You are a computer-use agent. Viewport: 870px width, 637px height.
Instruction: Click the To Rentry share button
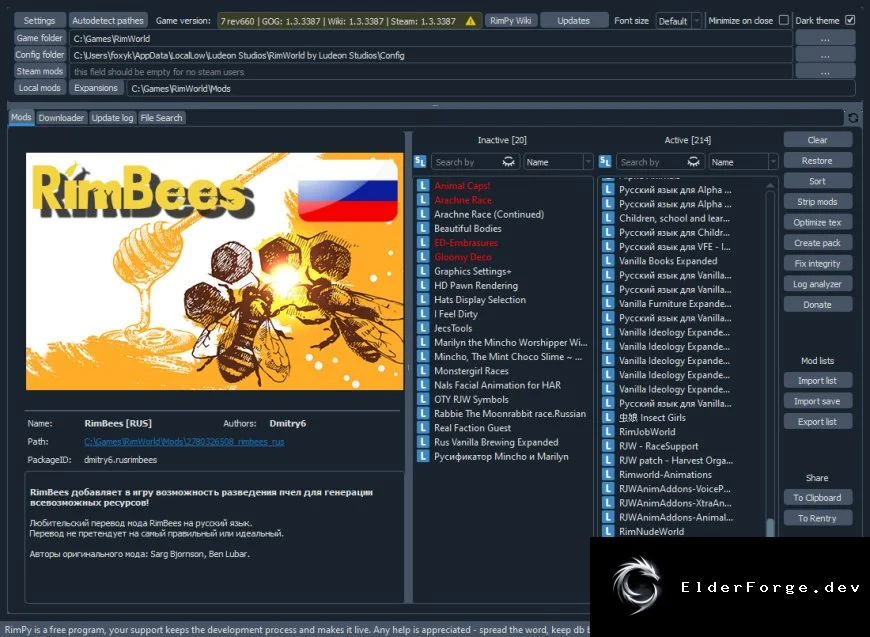coord(817,518)
